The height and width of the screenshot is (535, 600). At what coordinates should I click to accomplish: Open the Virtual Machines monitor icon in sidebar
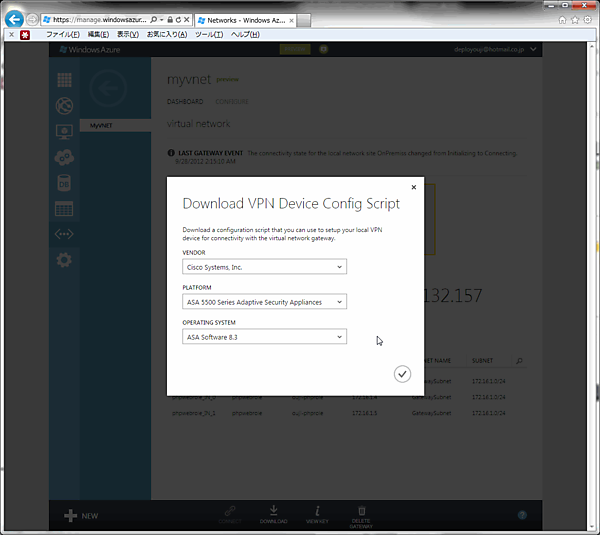click(64, 132)
